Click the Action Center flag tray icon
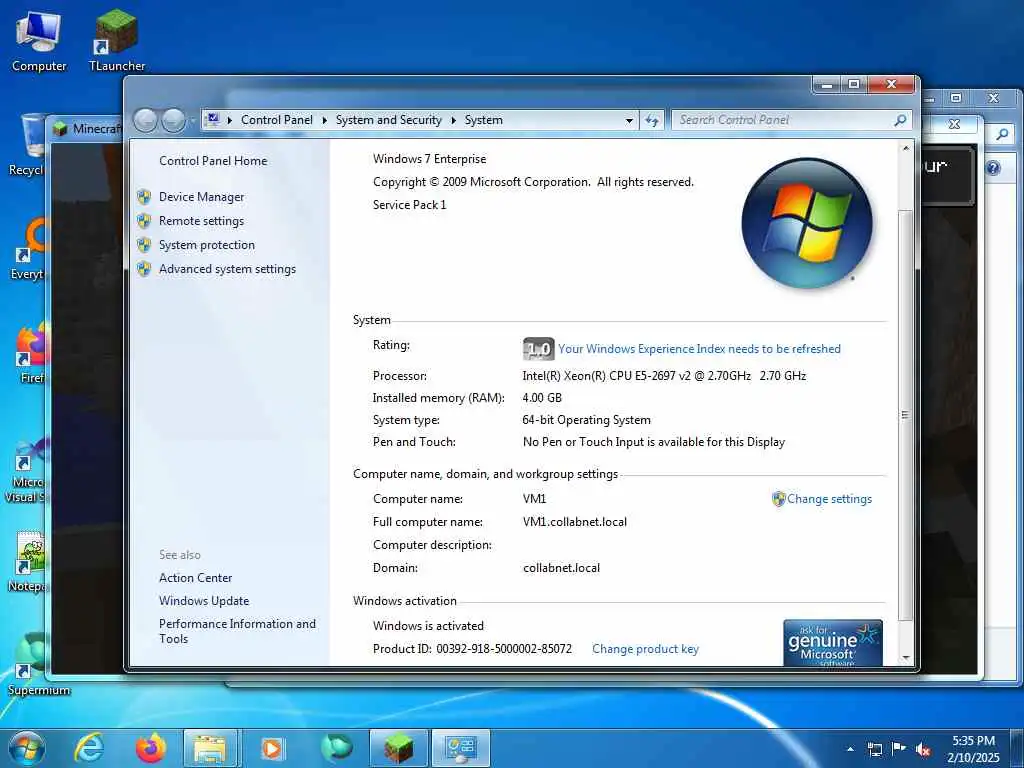The width and height of the screenshot is (1024, 768). click(899, 749)
